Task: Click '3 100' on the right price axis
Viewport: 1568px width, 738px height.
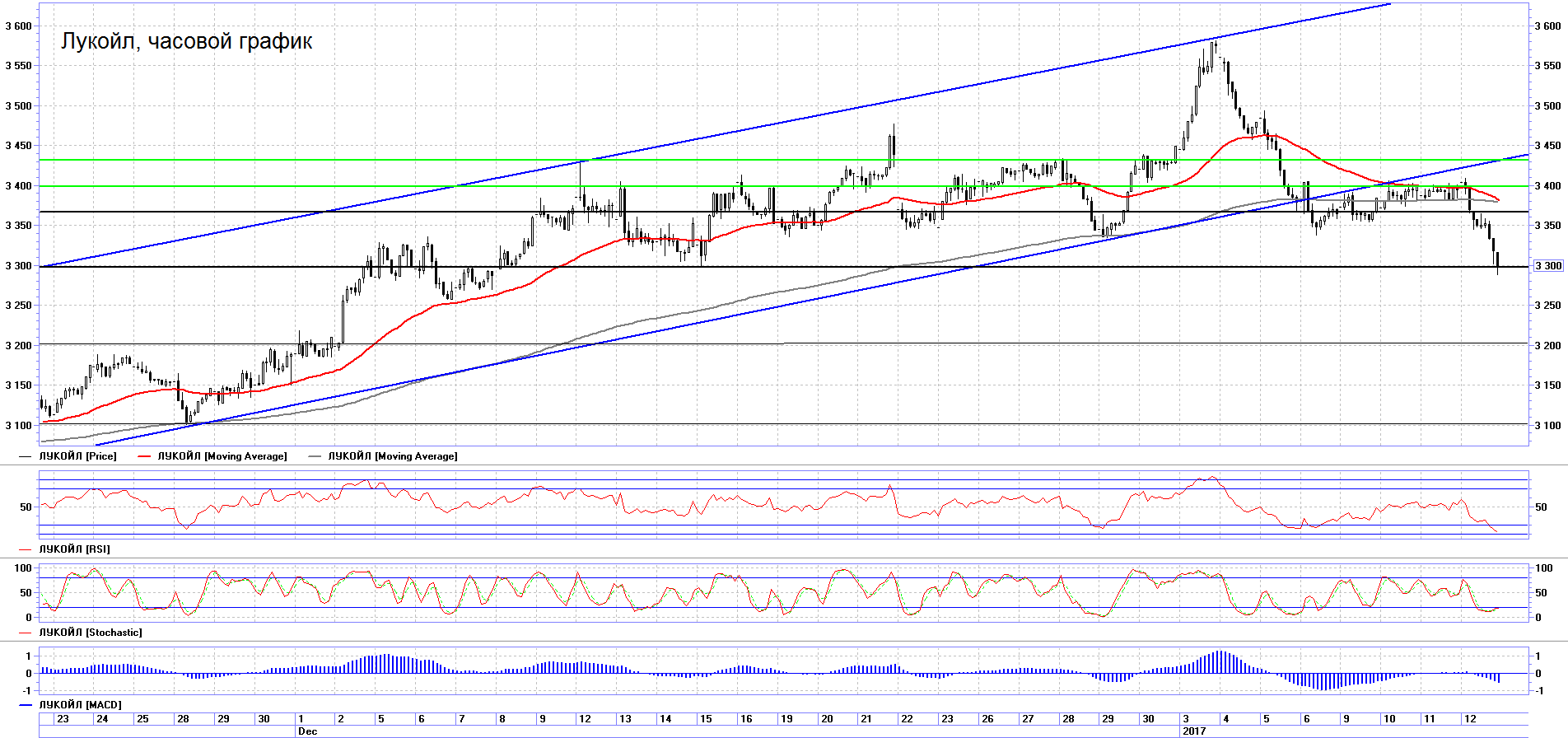Action: point(1547,426)
